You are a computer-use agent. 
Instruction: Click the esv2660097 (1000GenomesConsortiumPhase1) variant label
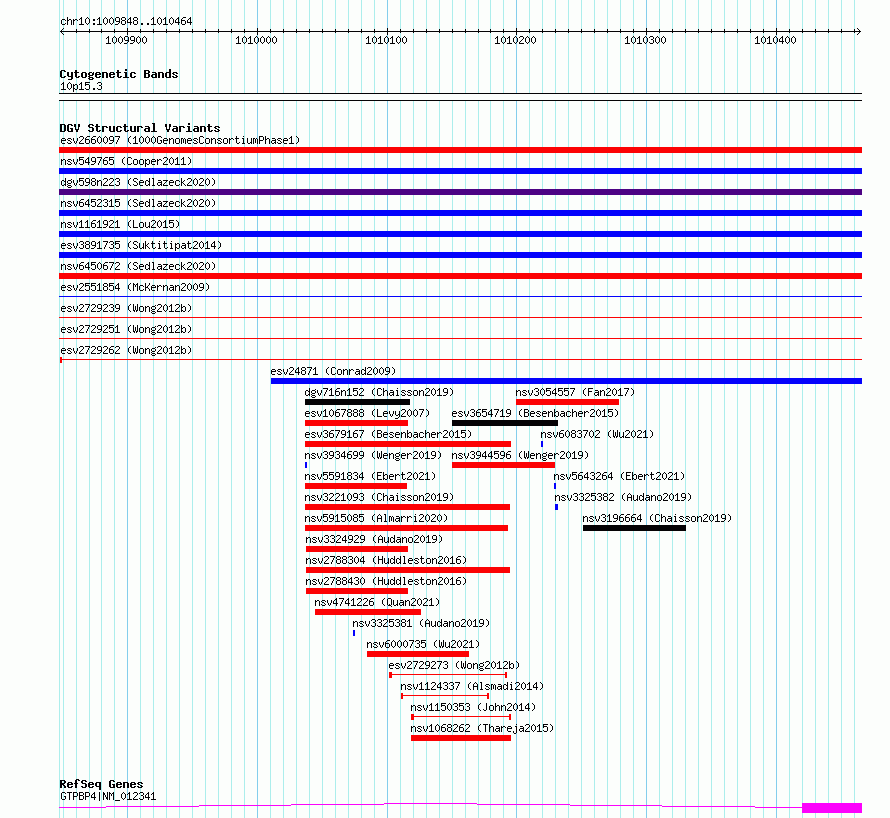180,140
